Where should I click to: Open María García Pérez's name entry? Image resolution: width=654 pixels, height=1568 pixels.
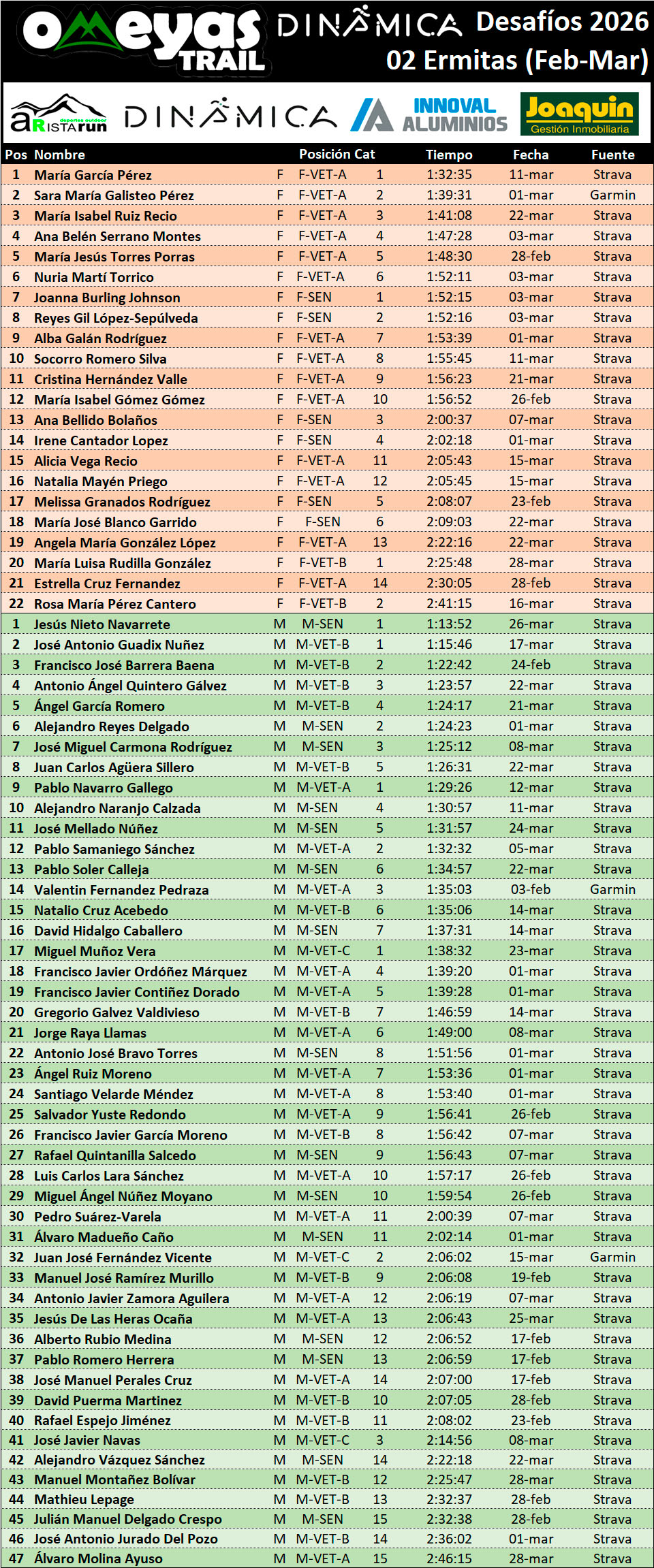click(93, 175)
